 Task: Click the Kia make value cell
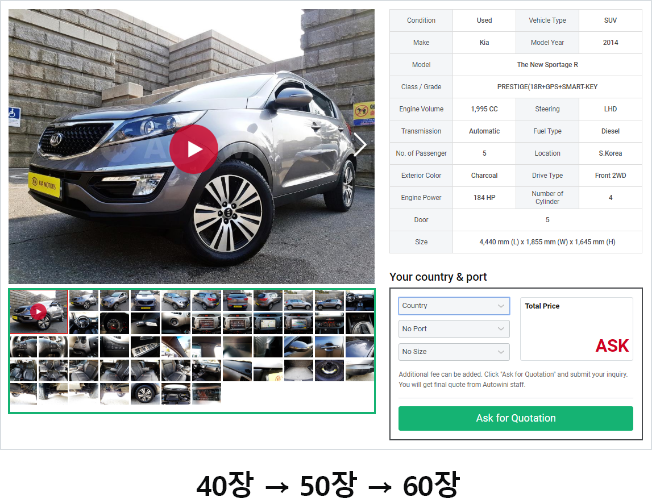pos(484,43)
